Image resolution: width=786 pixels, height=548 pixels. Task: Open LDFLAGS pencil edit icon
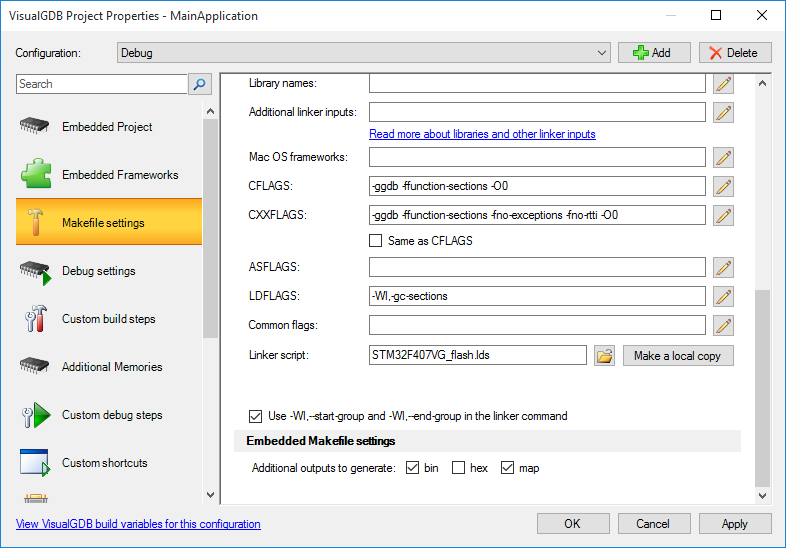tap(723, 296)
